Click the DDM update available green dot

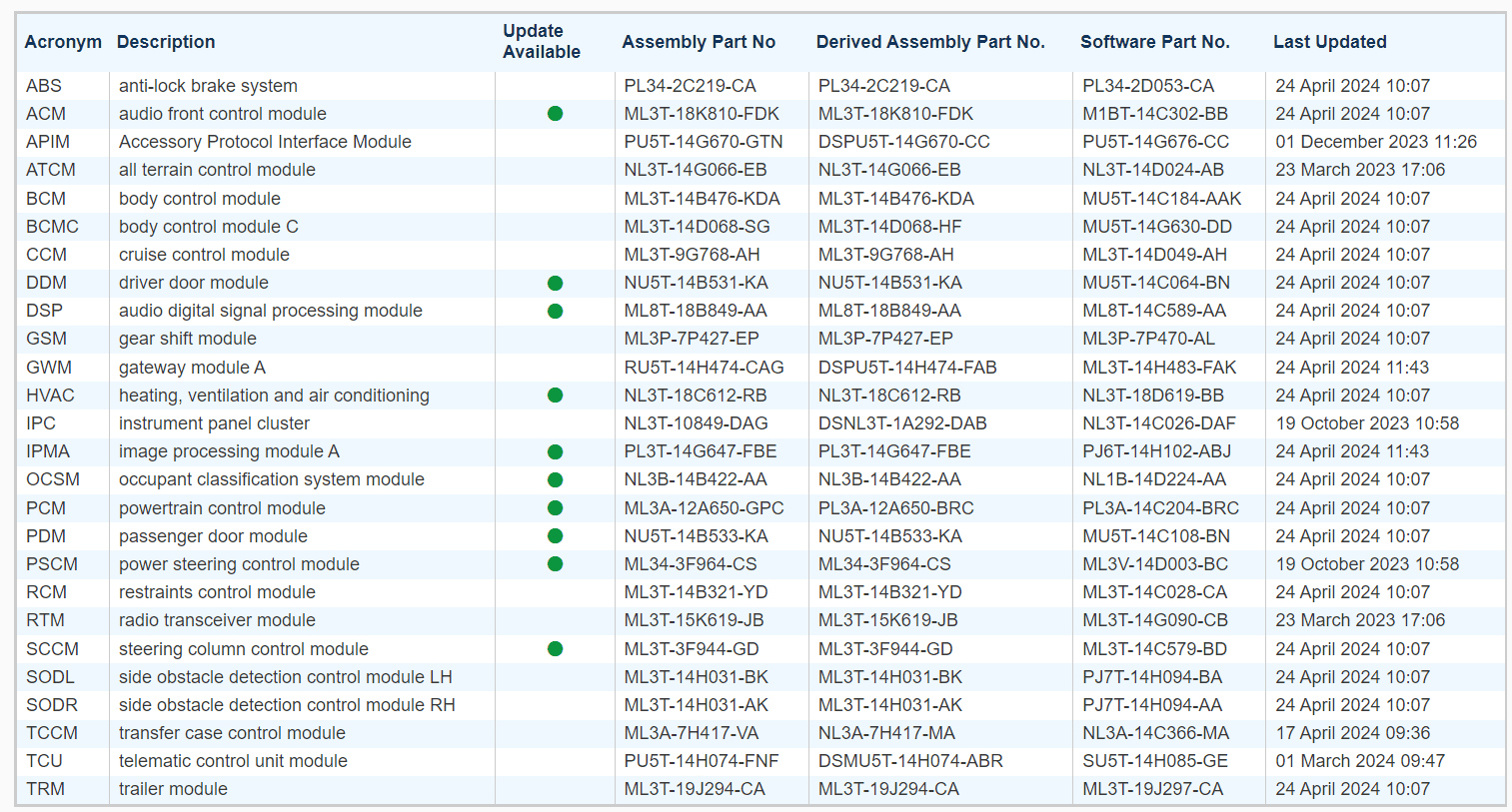pos(555,283)
